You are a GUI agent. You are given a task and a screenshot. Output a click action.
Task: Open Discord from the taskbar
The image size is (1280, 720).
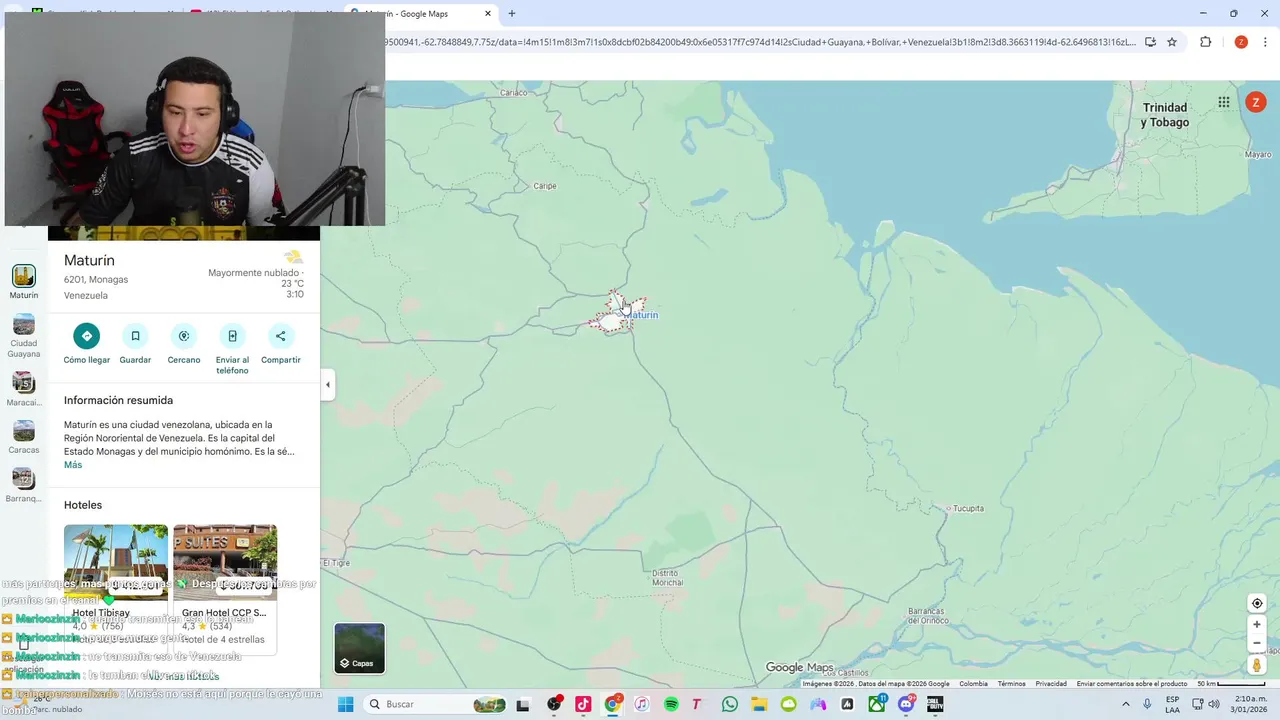906,704
